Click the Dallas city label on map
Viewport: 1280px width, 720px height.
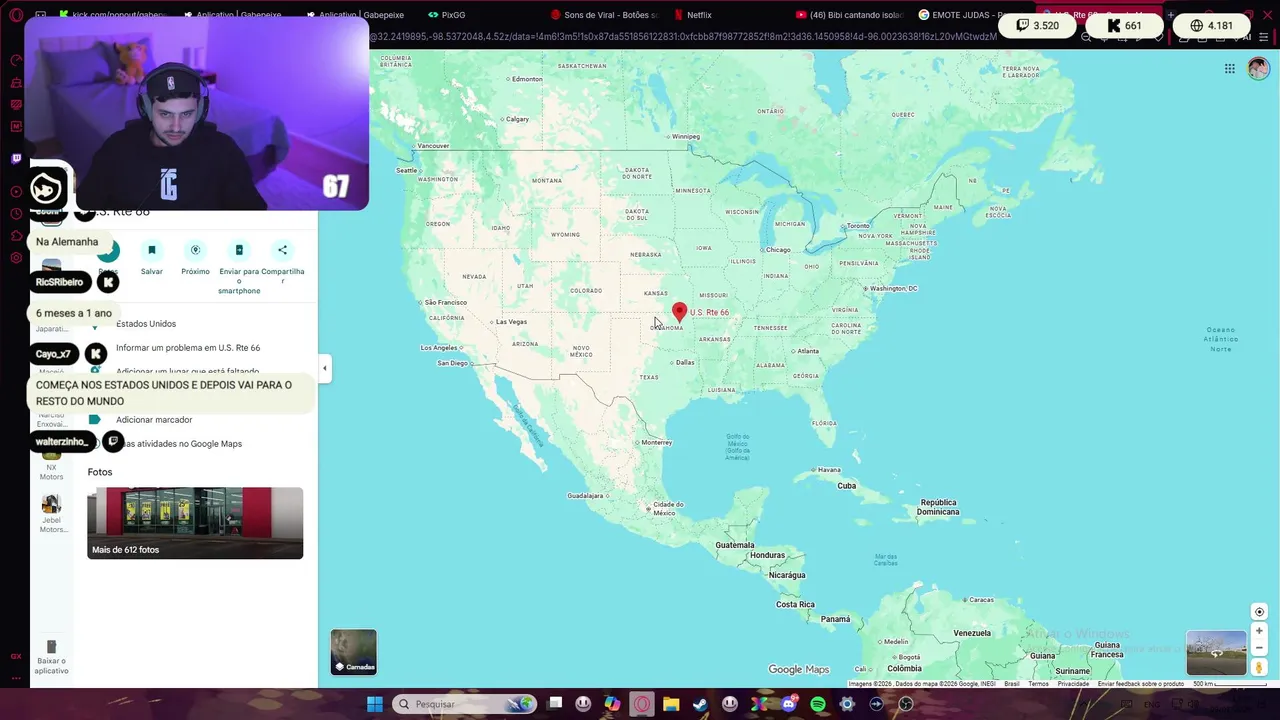click(685, 362)
